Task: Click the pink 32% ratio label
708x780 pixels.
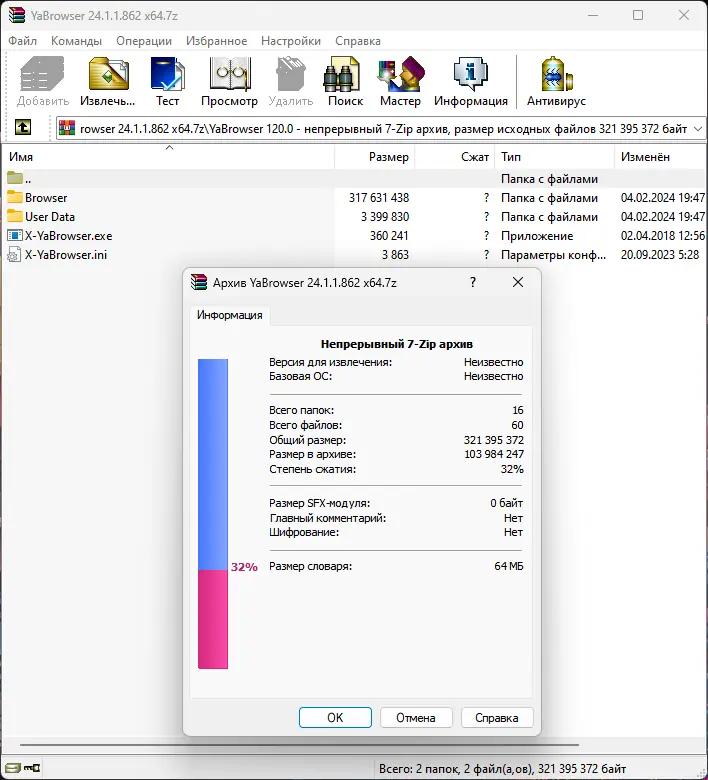Action: [244, 567]
